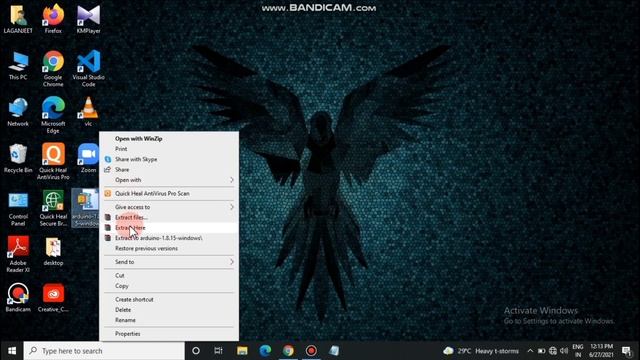
Task: Select the This PC desktop icon
Action: (x=18, y=65)
